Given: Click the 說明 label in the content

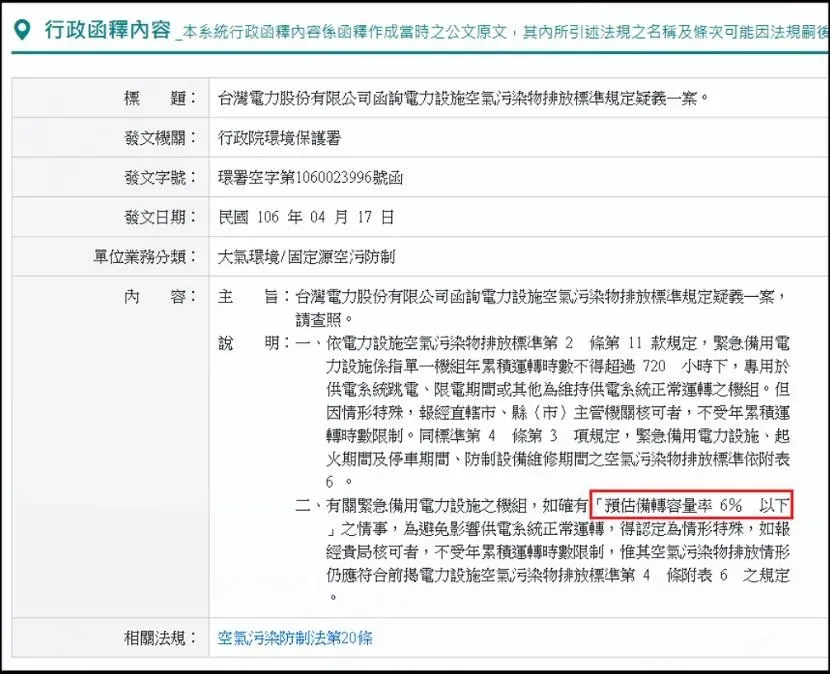Looking at the screenshot, I should pyautogui.click(x=255, y=343).
